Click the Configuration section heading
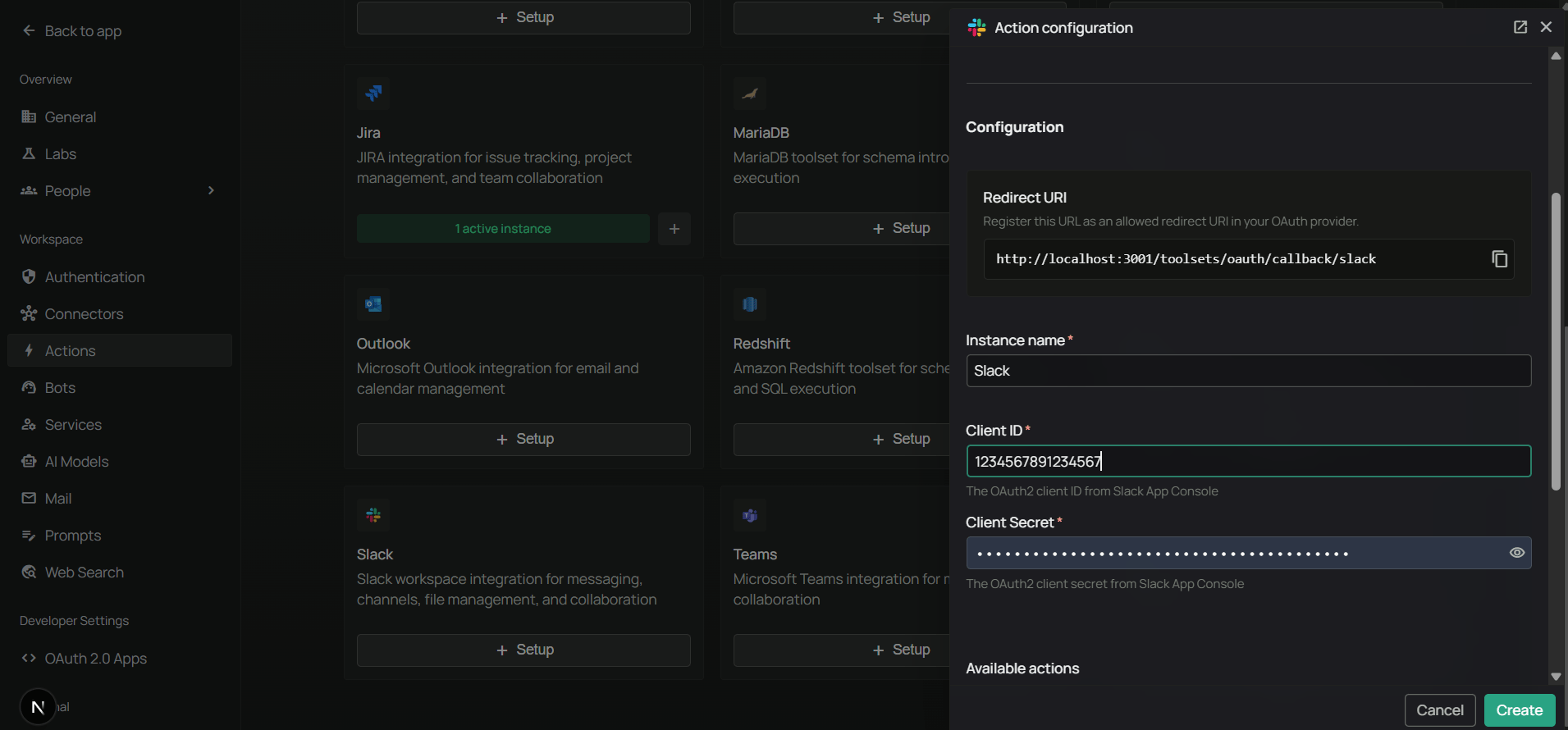Image resolution: width=1568 pixels, height=730 pixels. [1014, 127]
